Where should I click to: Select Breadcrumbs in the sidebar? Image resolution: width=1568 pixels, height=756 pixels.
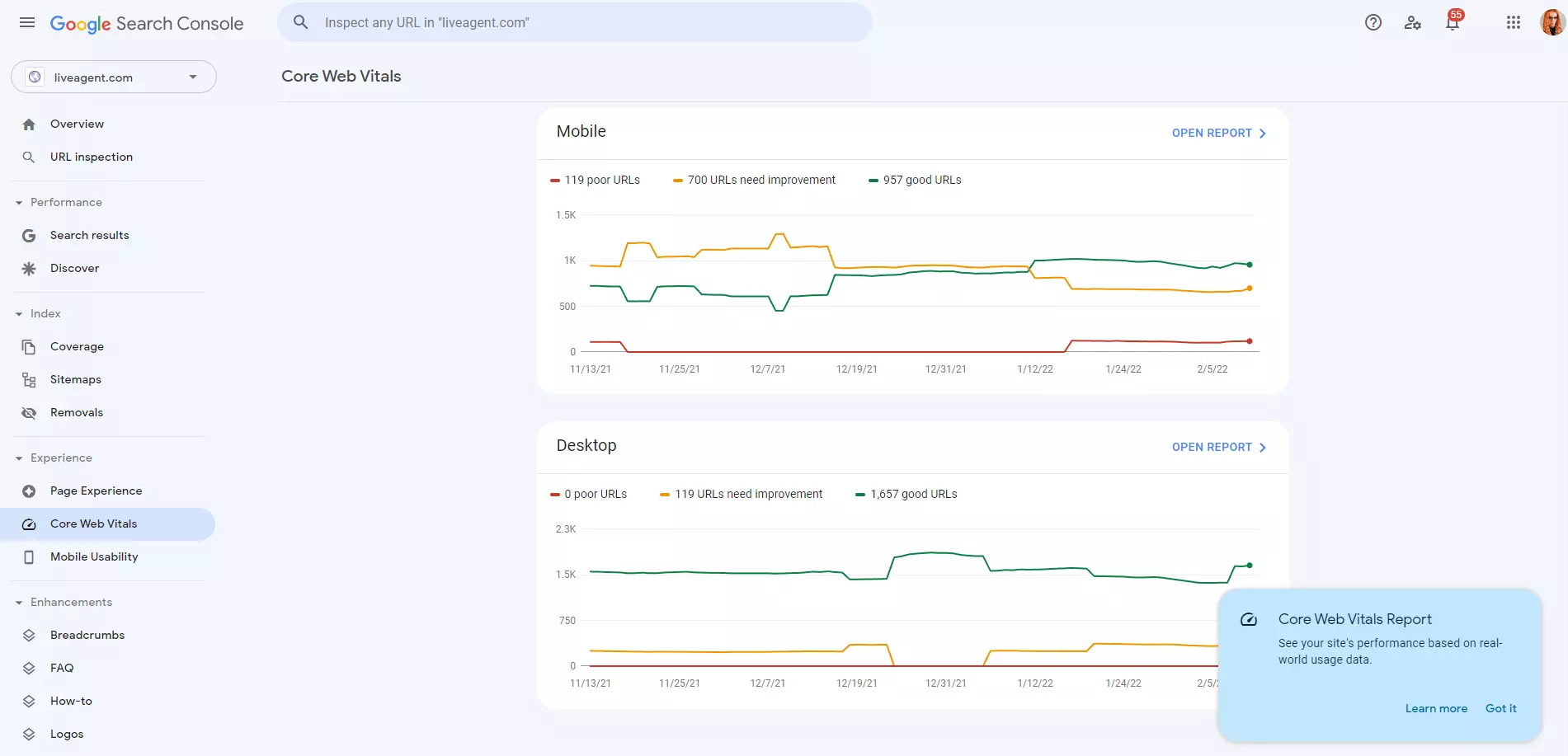pyautogui.click(x=87, y=635)
